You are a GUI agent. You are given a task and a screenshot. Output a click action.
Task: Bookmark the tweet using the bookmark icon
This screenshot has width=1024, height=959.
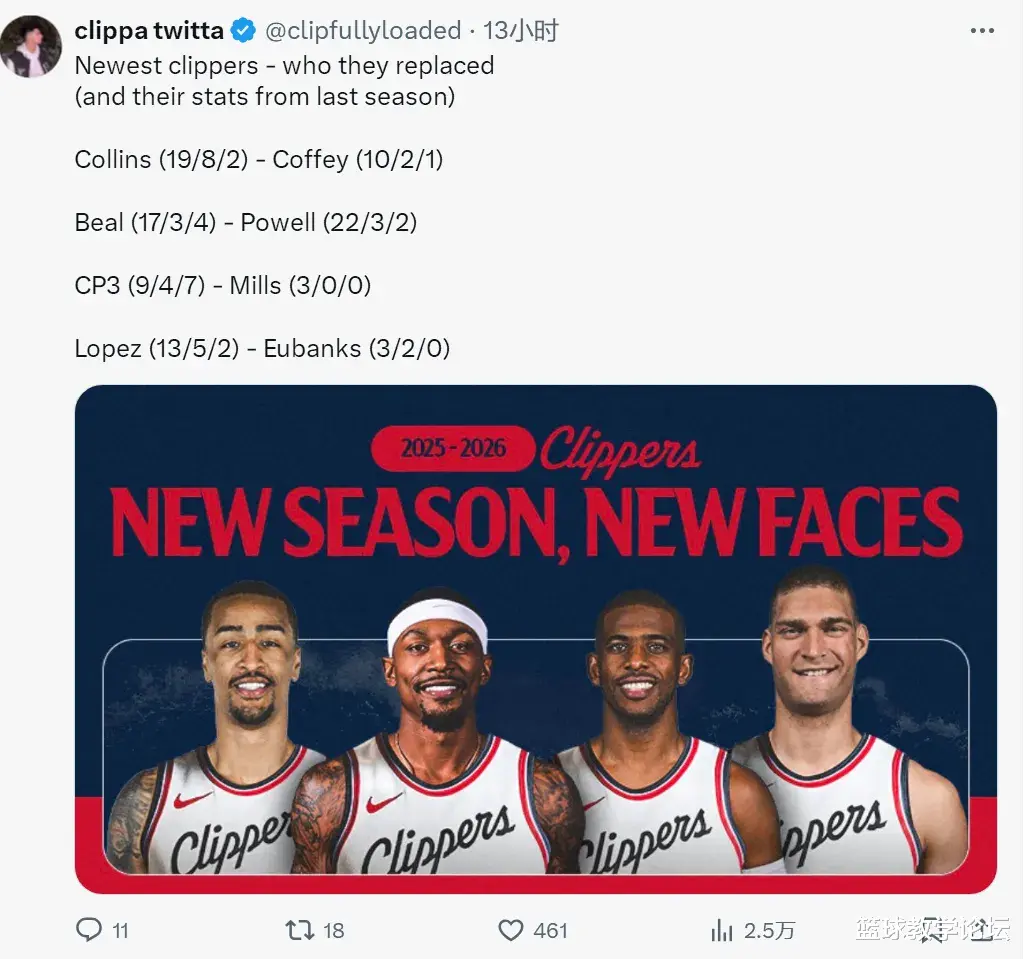point(932,929)
